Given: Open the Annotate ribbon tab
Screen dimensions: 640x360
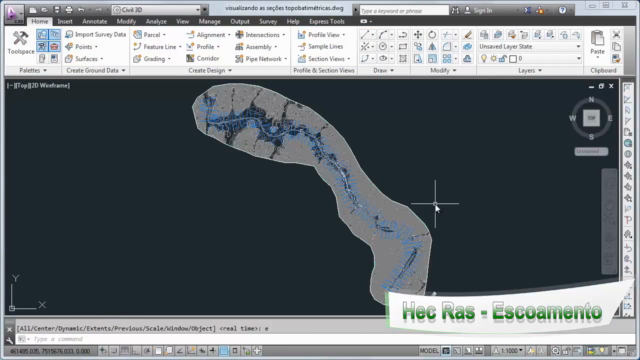Looking at the screenshot, I should [x=94, y=21].
